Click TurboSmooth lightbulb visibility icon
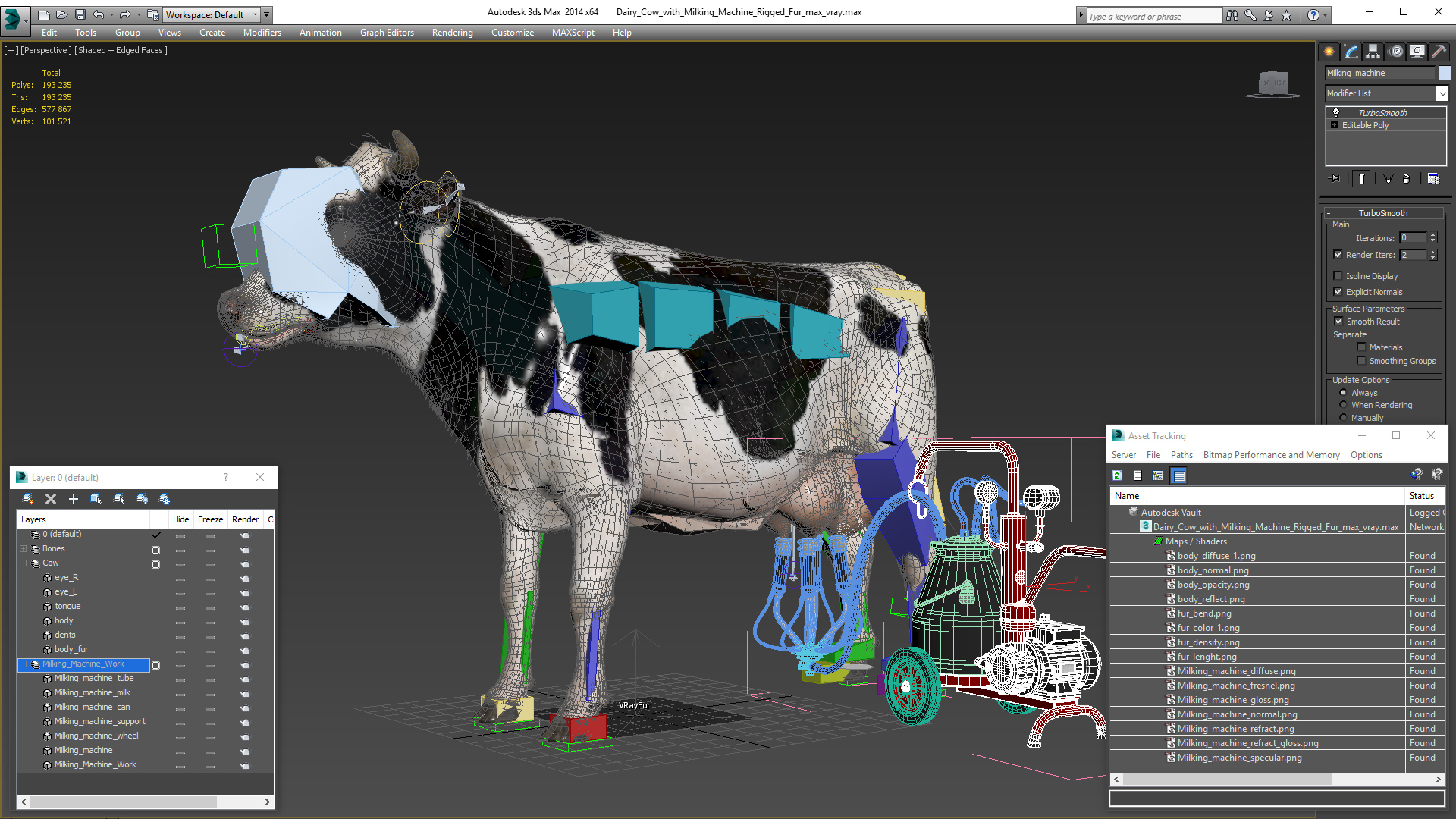 coord(1336,112)
